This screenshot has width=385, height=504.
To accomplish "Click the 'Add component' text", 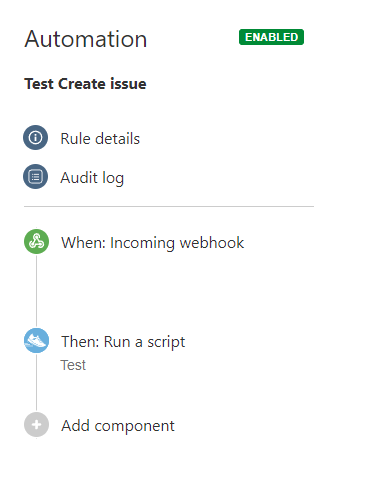I will [118, 426].
